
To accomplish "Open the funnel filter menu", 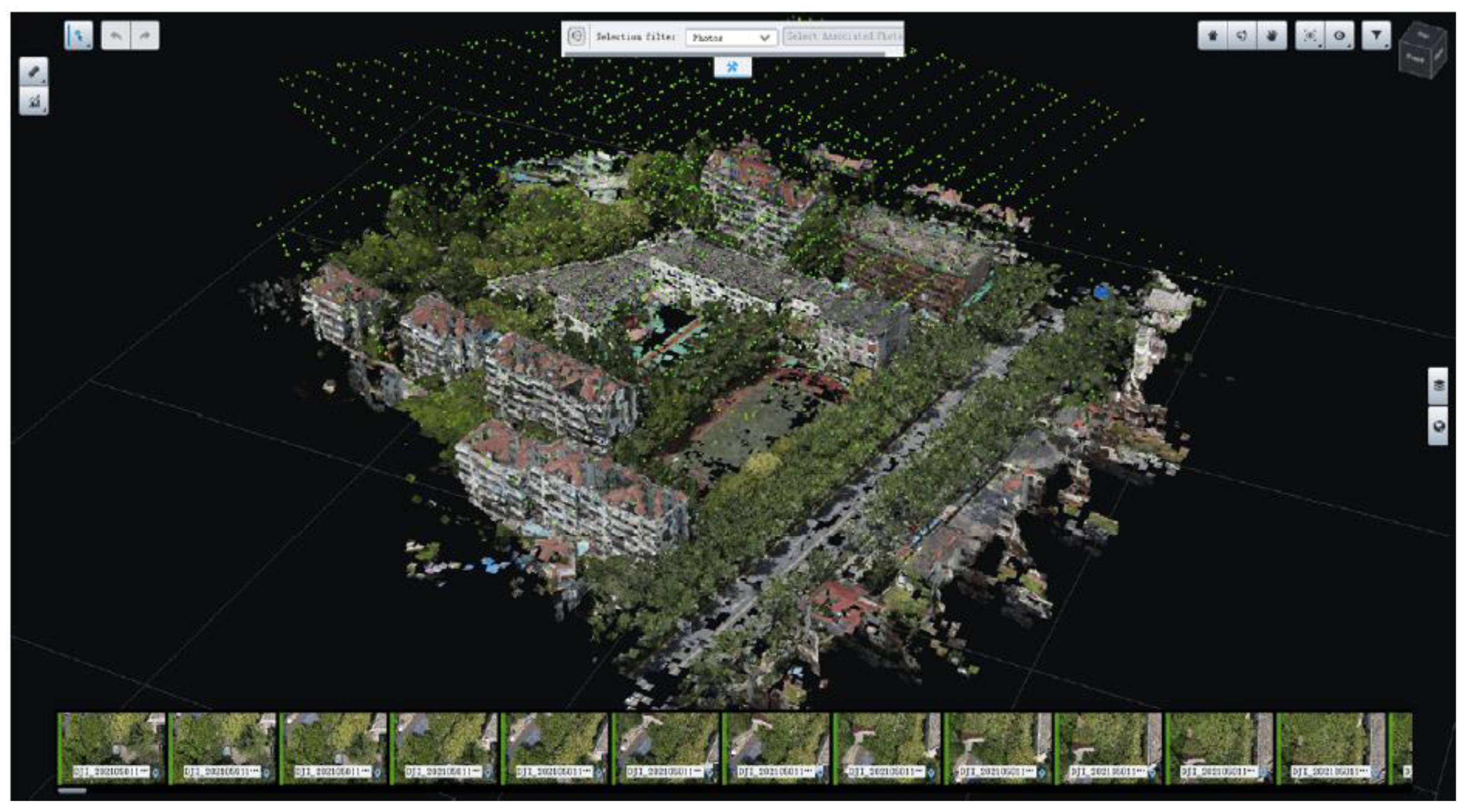I will [1376, 36].
